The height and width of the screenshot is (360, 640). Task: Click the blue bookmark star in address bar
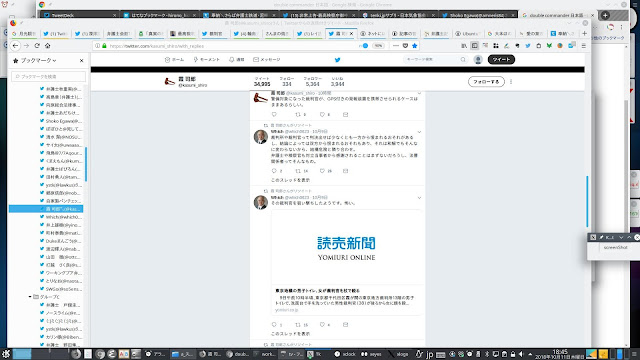click(415, 46)
